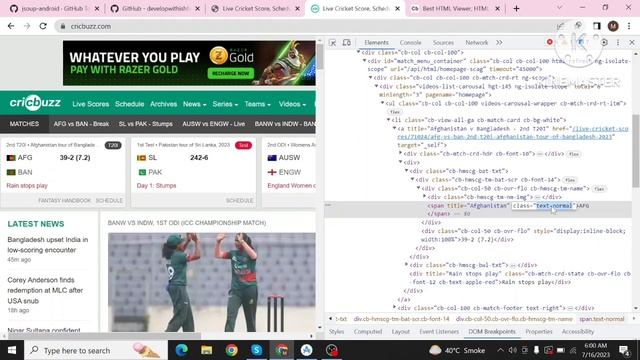Switch to the Console tab

click(410, 42)
